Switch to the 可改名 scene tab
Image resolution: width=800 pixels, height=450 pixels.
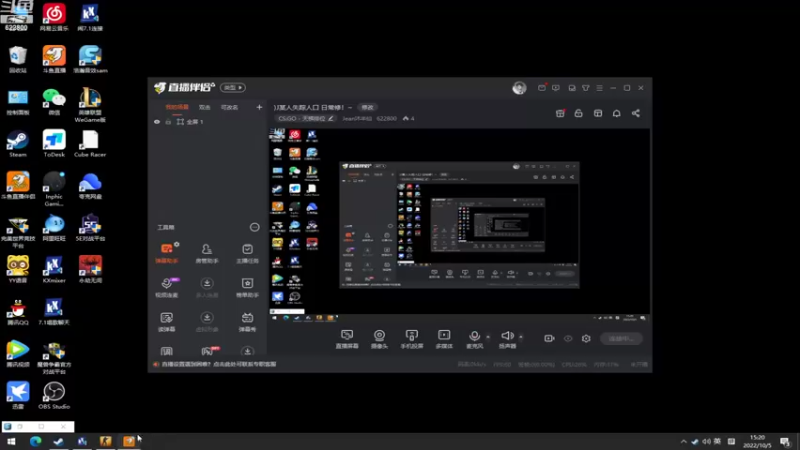click(229, 107)
